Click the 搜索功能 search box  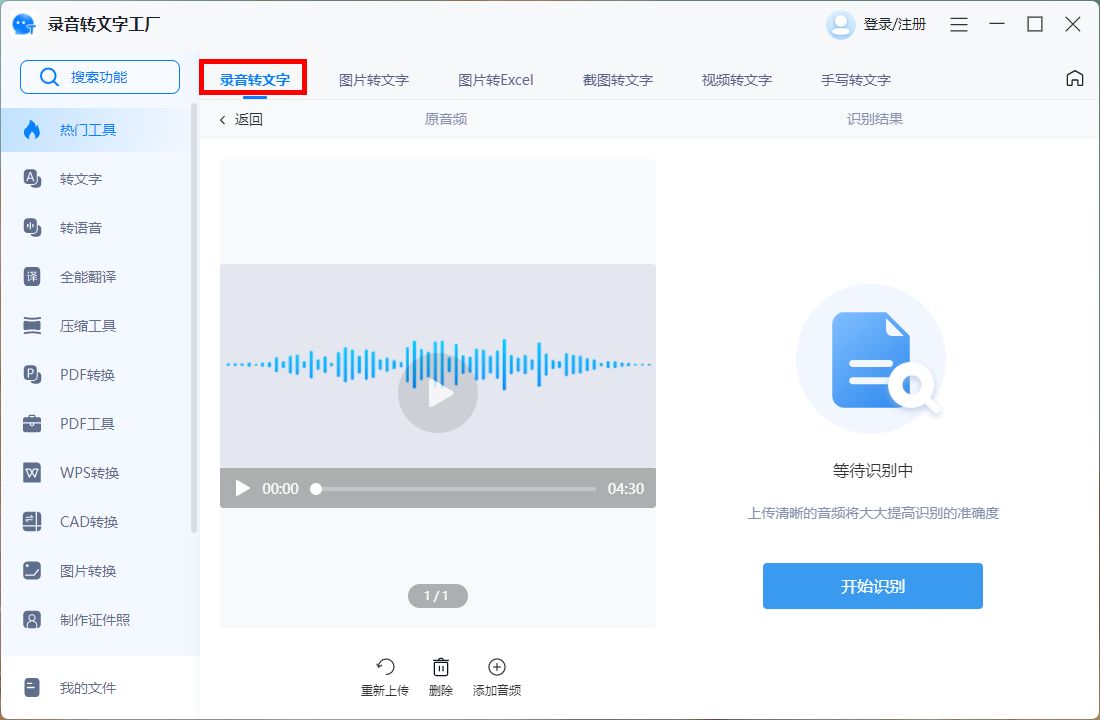(x=100, y=76)
